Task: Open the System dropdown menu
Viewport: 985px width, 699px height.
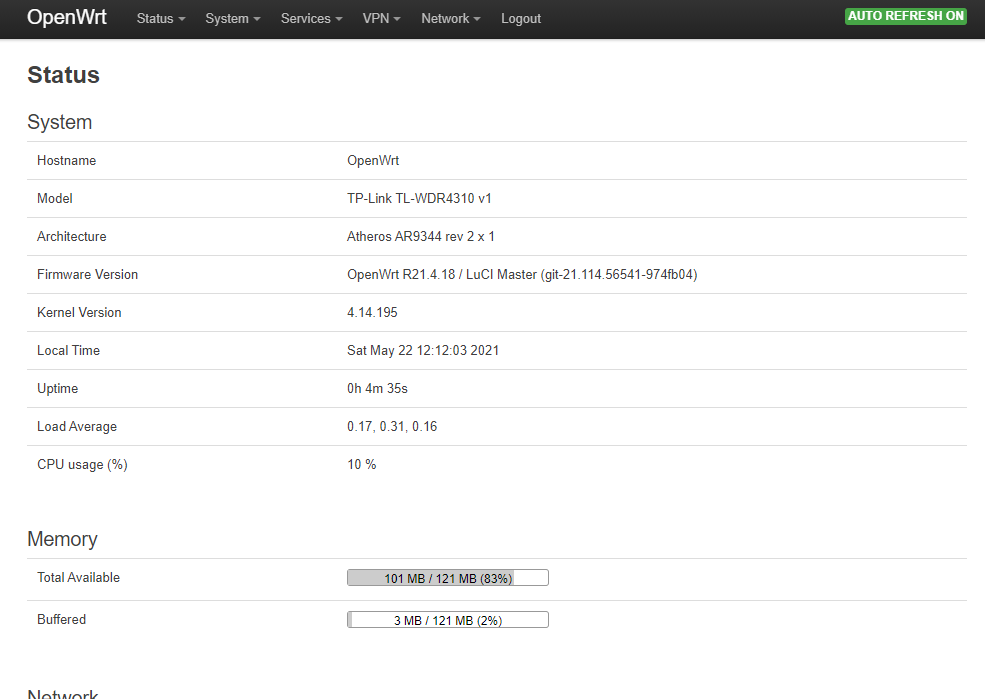Action: click(232, 19)
